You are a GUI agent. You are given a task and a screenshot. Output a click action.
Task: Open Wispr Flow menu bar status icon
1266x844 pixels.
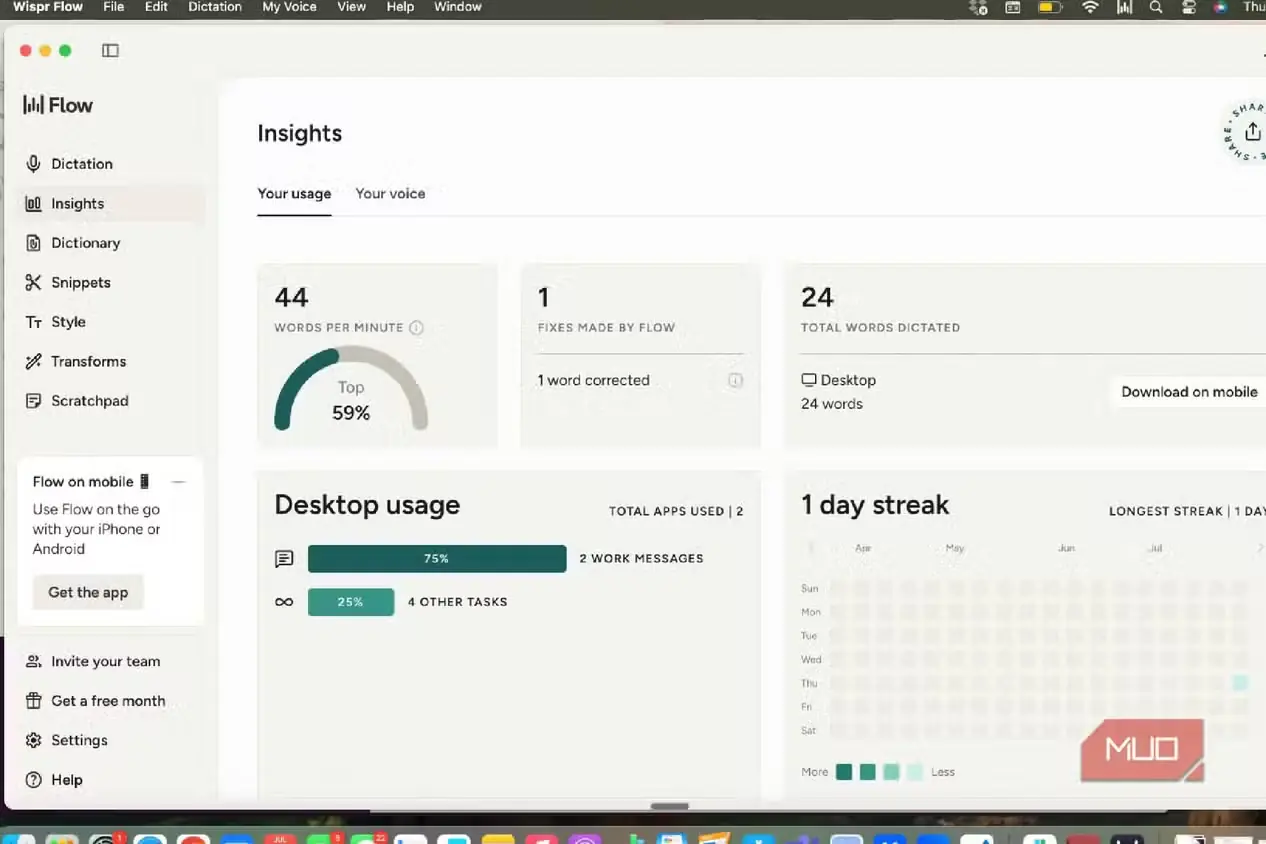(1124, 7)
